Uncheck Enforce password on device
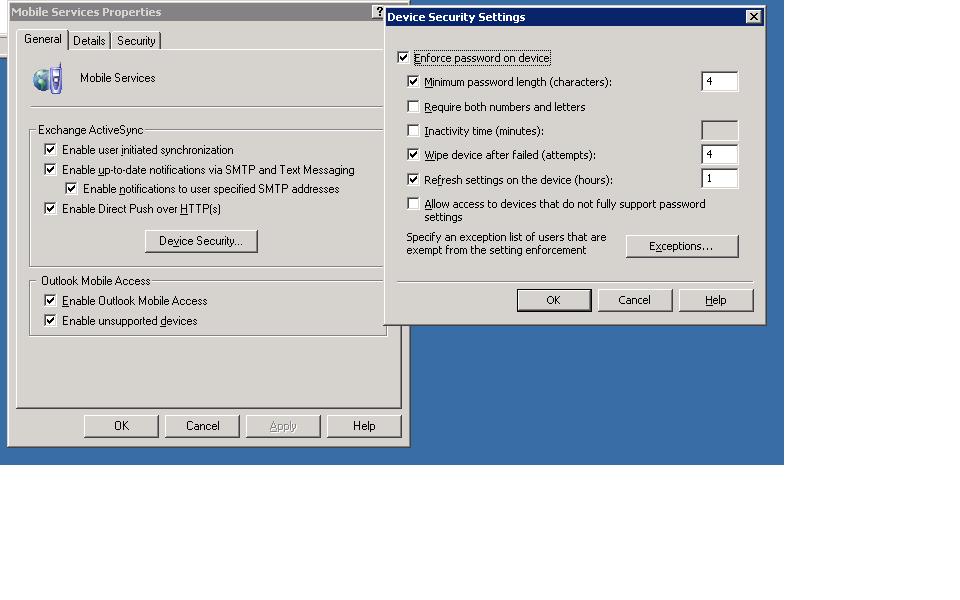This screenshot has height=600, width=960. 403,58
